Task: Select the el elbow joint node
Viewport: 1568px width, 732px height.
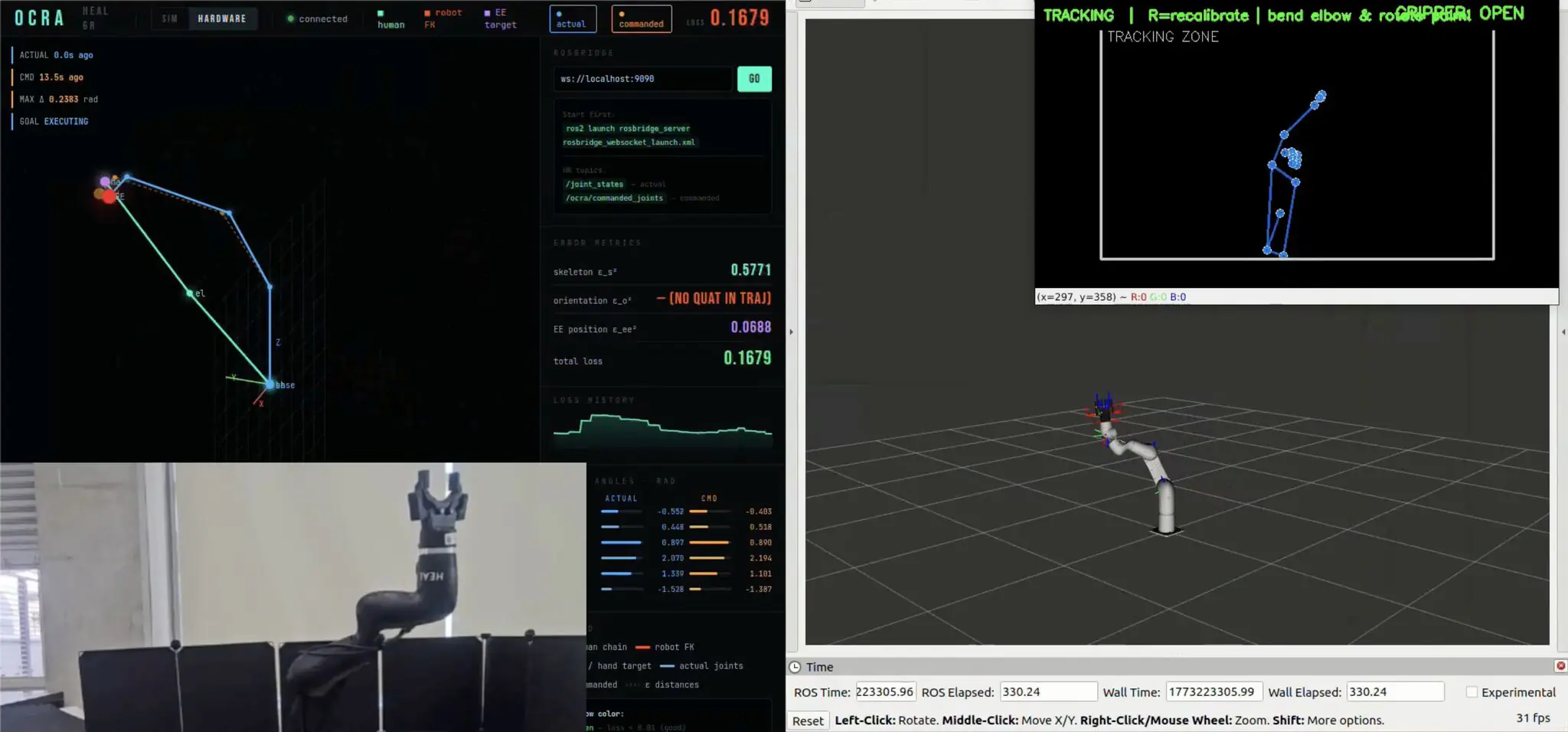Action: pos(190,293)
